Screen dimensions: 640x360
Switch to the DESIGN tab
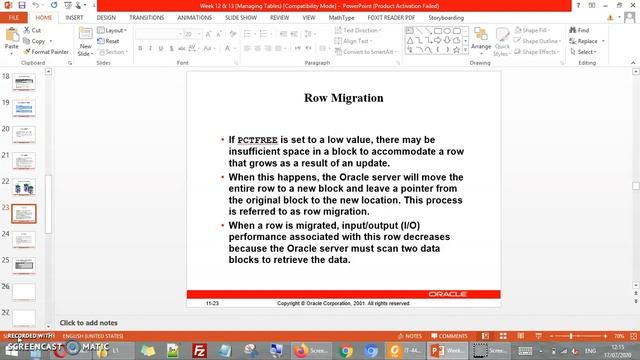click(106, 18)
